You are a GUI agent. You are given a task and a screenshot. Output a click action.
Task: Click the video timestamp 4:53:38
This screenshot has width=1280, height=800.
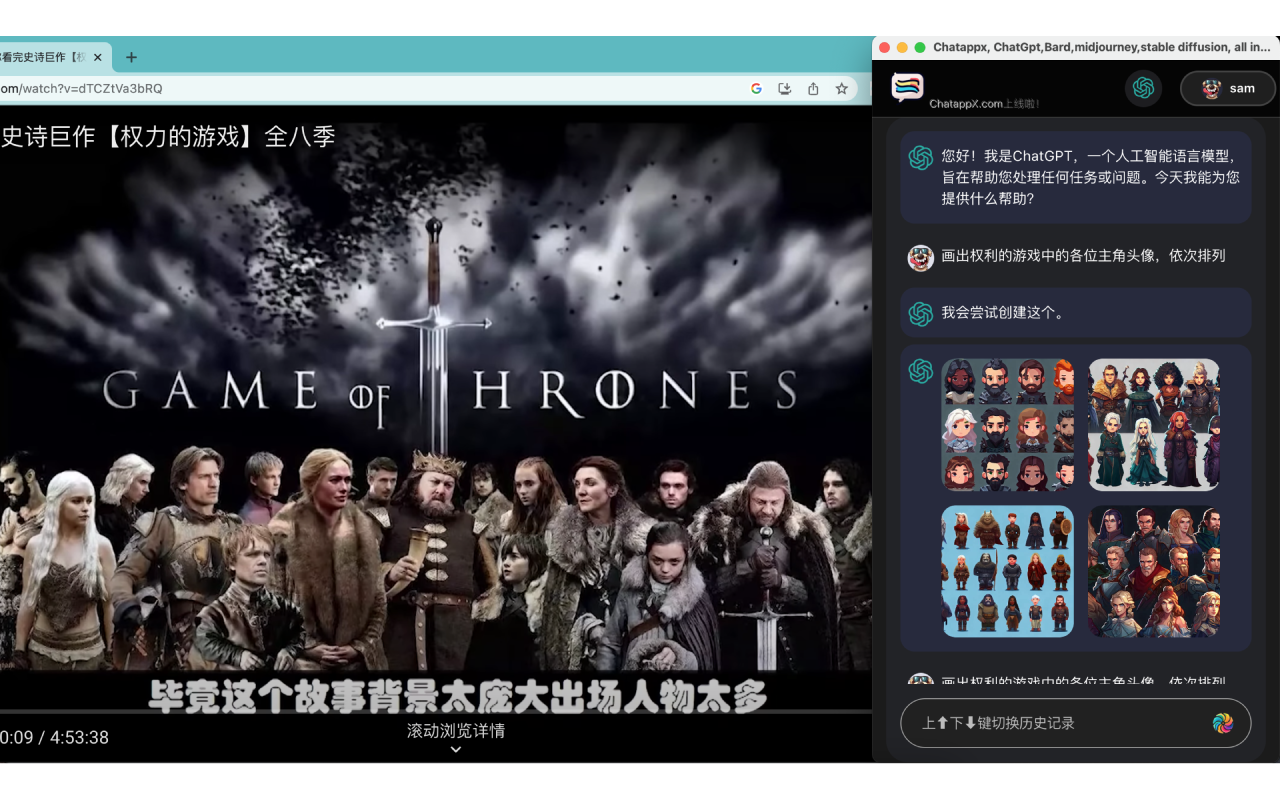tap(79, 738)
